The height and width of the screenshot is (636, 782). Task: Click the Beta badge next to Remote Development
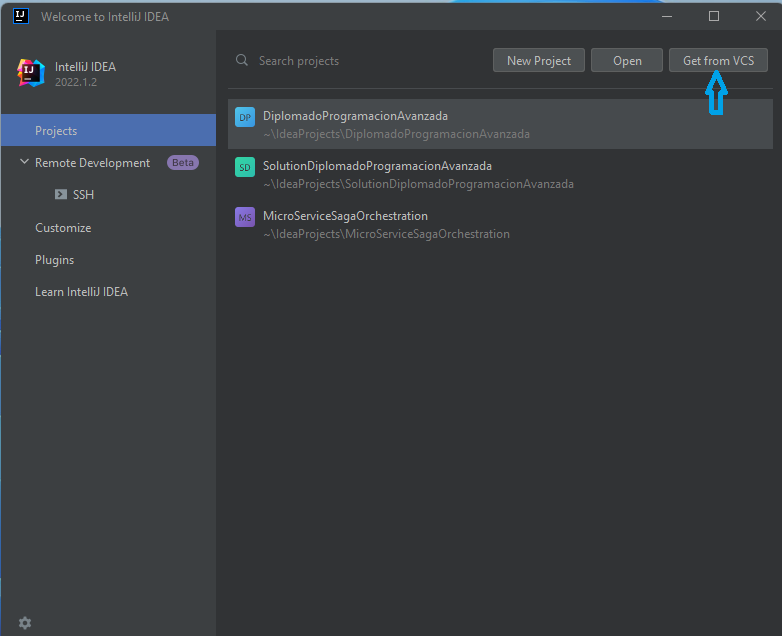coord(183,163)
